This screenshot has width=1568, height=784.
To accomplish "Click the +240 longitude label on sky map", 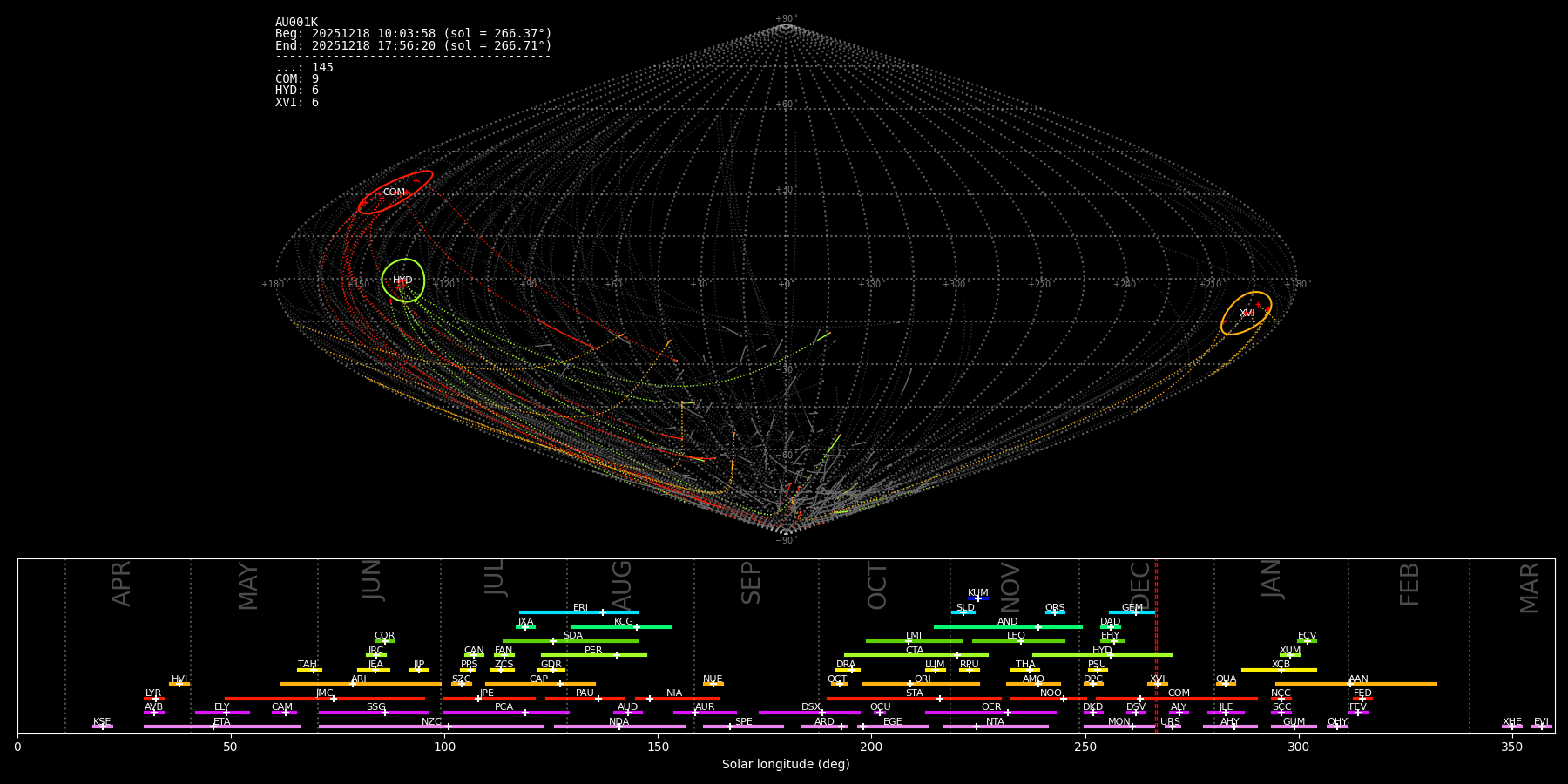I will [x=1125, y=285].
